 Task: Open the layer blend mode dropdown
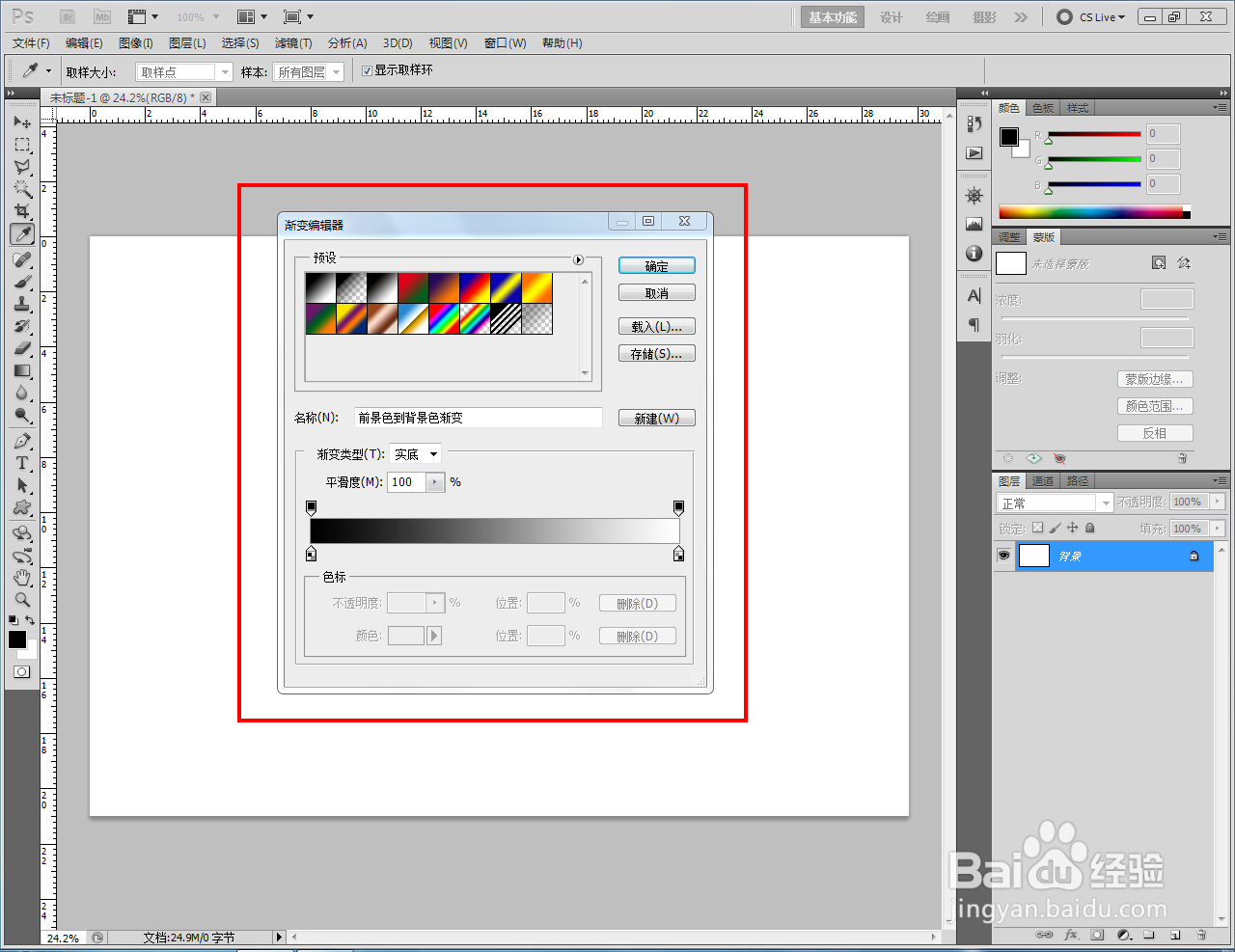click(1055, 503)
